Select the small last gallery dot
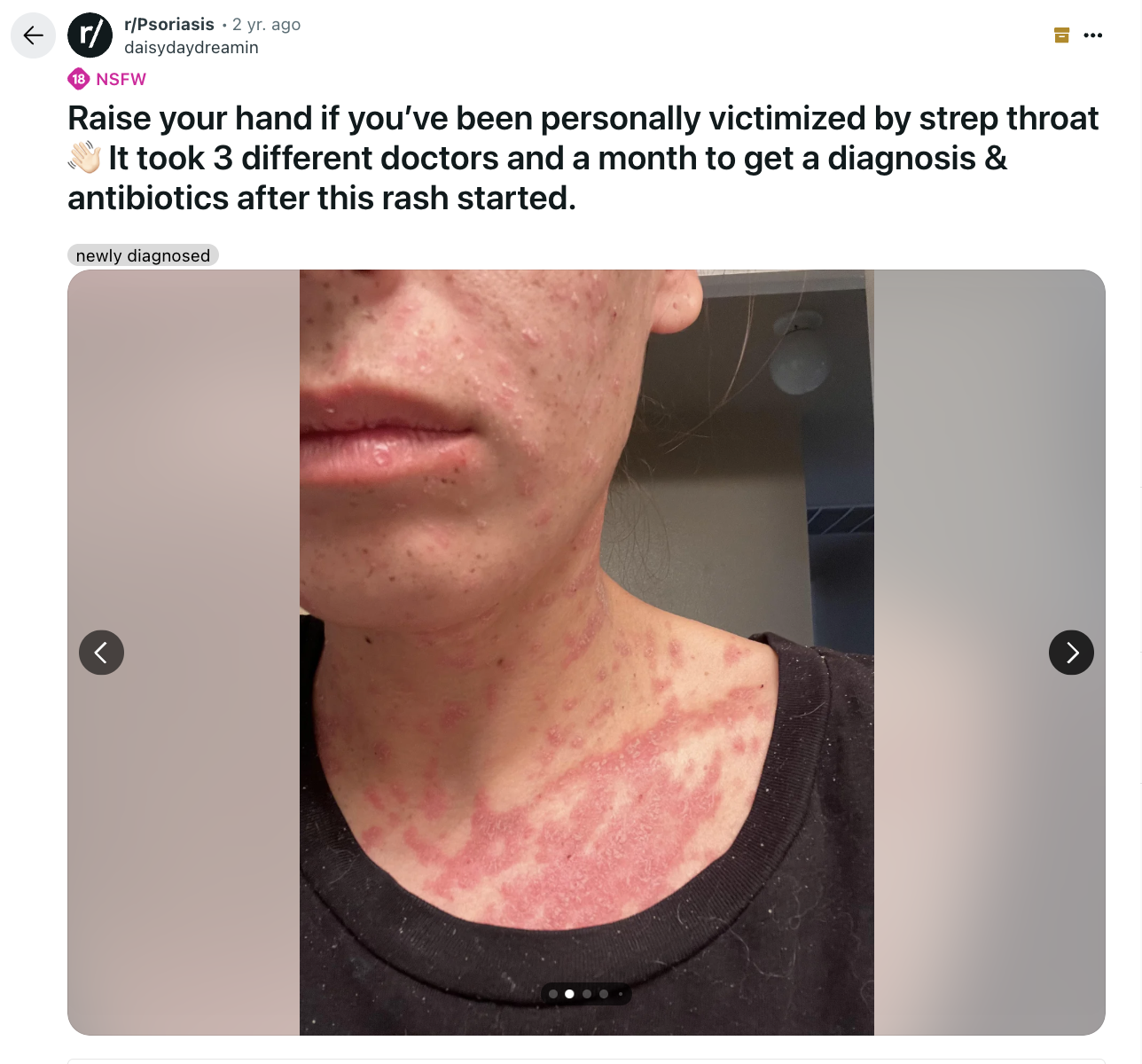This screenshot has height=1064, width=1142. [620, 994]
